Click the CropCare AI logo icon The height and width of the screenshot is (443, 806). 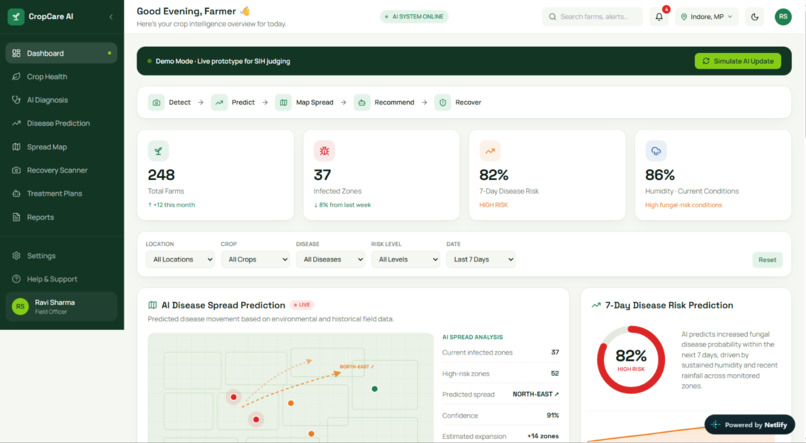tap(16, 16)
